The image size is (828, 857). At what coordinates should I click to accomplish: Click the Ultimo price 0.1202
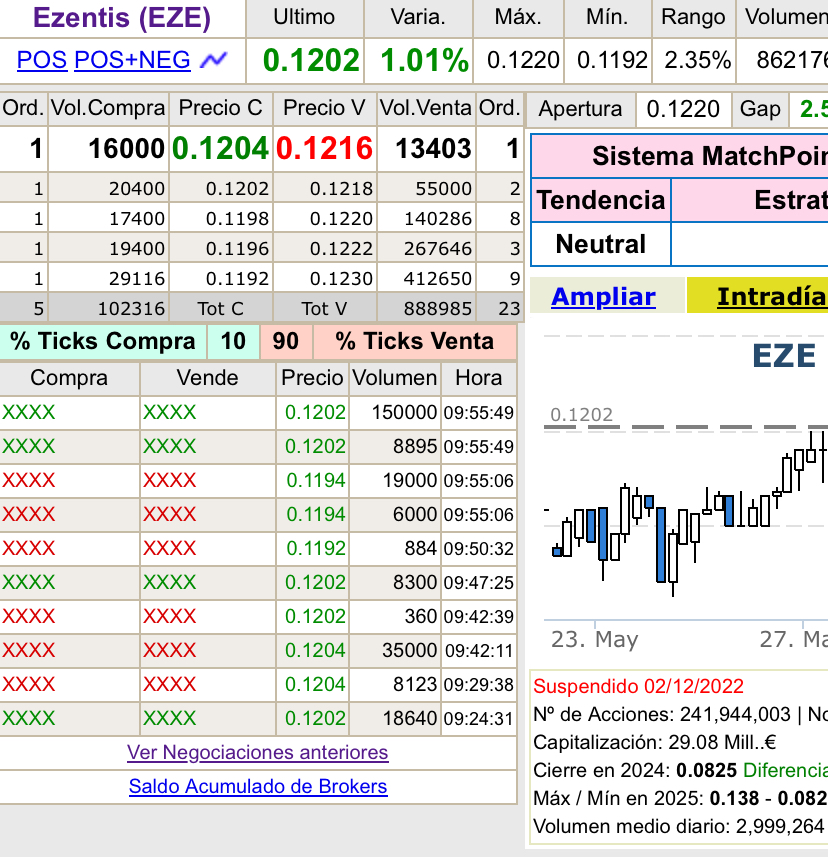click(x=311, y=60)
